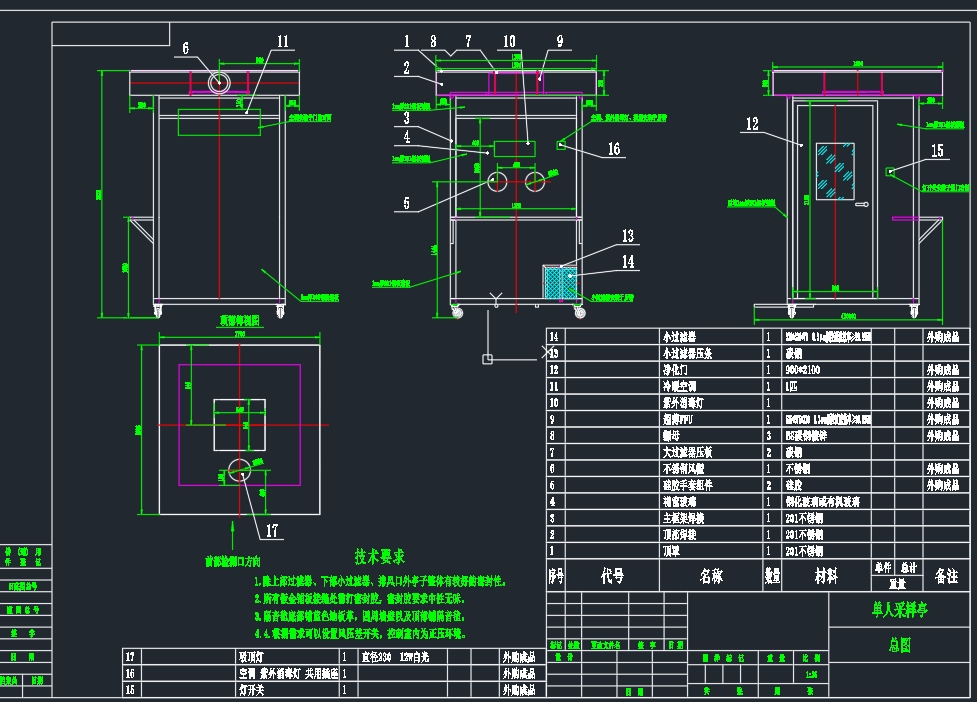Select the '900*2100' material cell
This screenshot has width=977, height=702.
coord(803,369)
